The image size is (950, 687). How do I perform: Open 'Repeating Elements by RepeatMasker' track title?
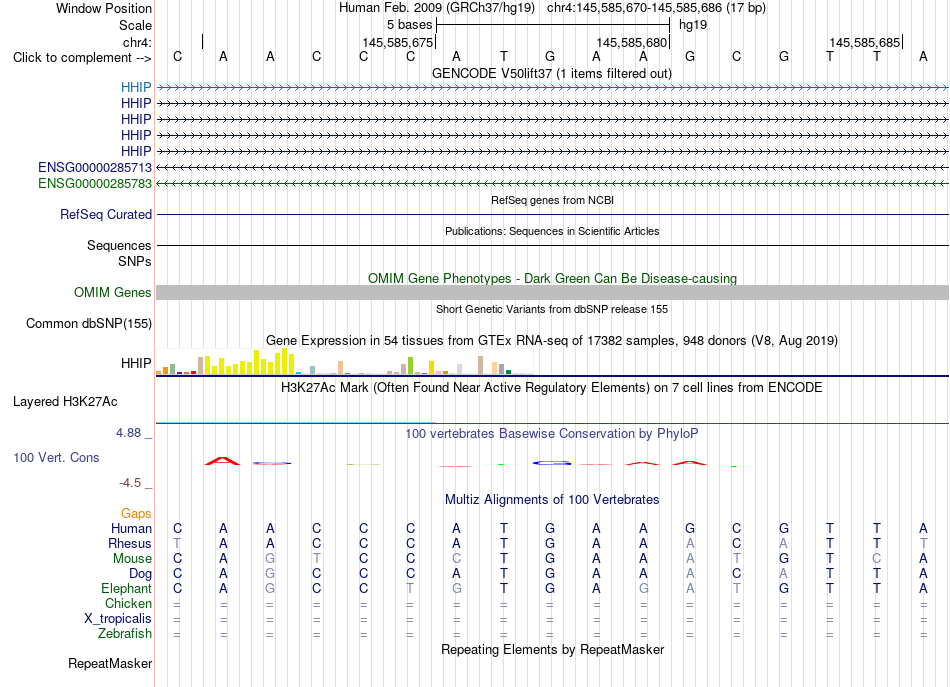click(552, 649)
